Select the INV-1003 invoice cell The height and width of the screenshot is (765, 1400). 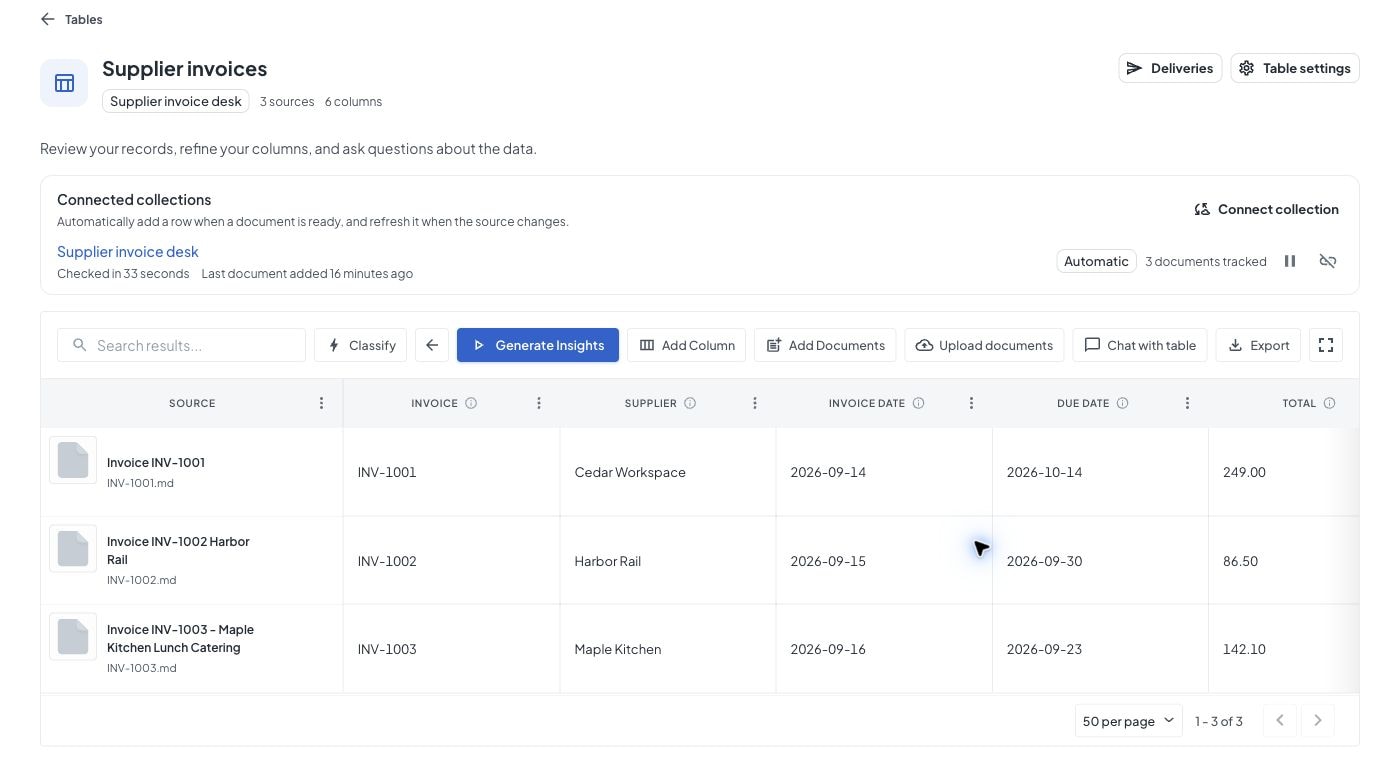pos(451,648)
